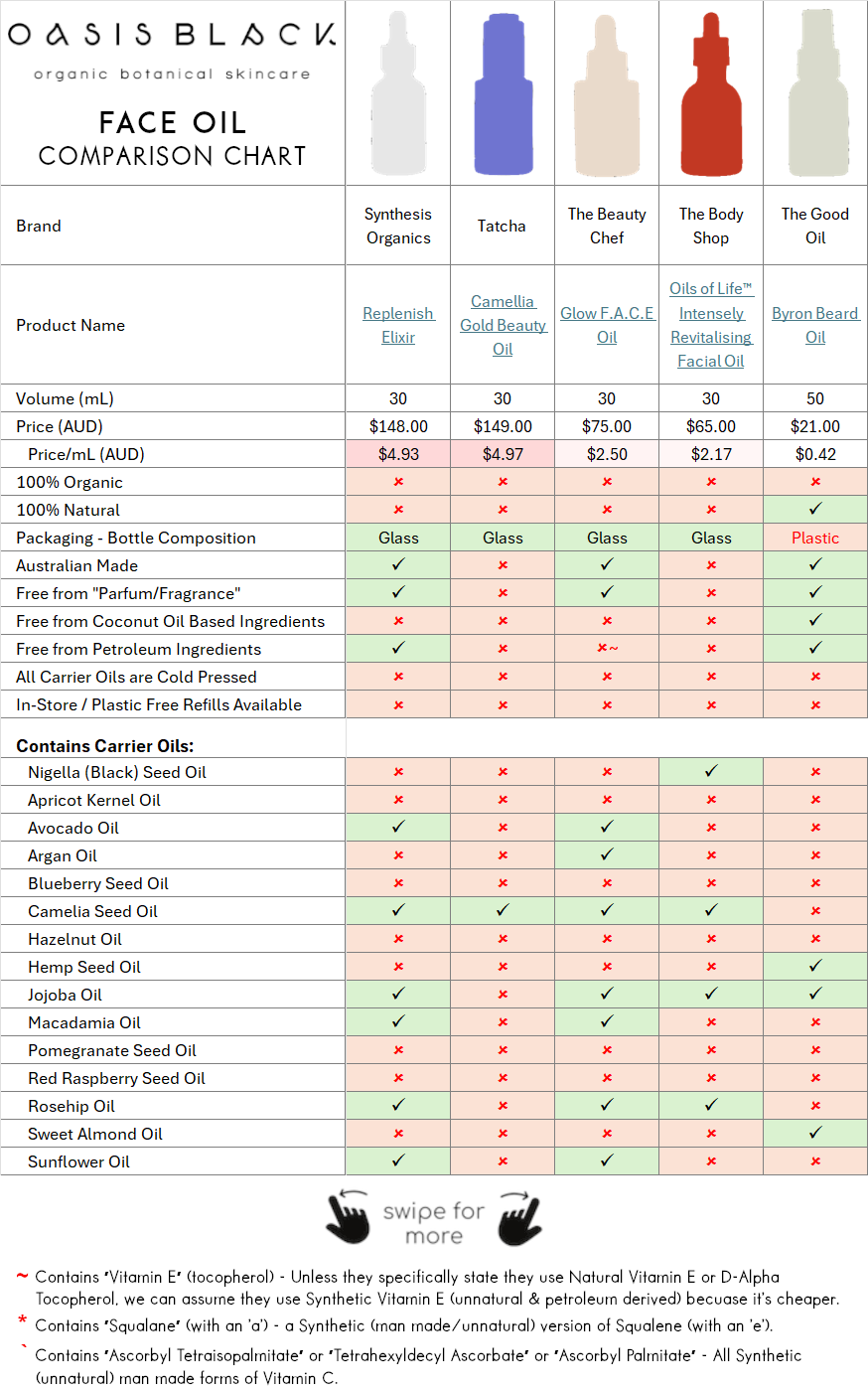
Task: Click The Beauty Chef Petroleum cross with tilde
Action: tap(607, 649)
